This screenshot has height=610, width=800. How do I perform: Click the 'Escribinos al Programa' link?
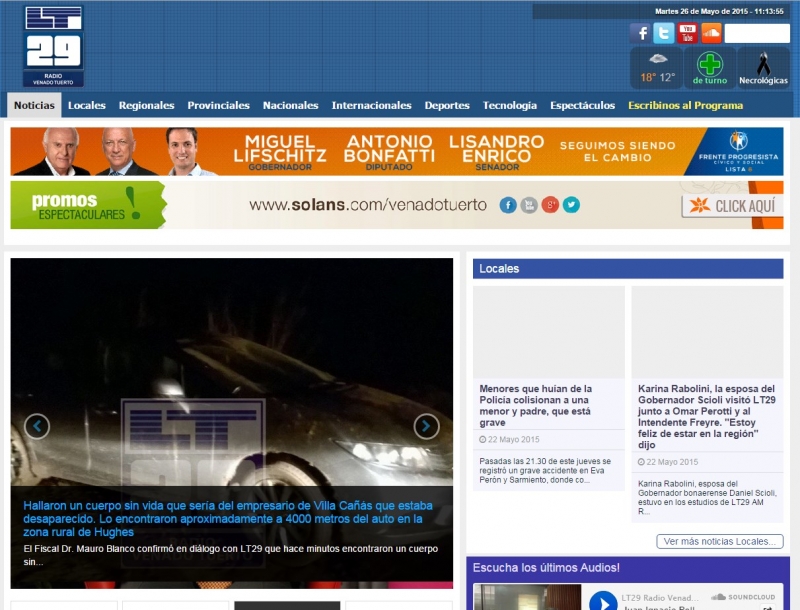(685, 106)
